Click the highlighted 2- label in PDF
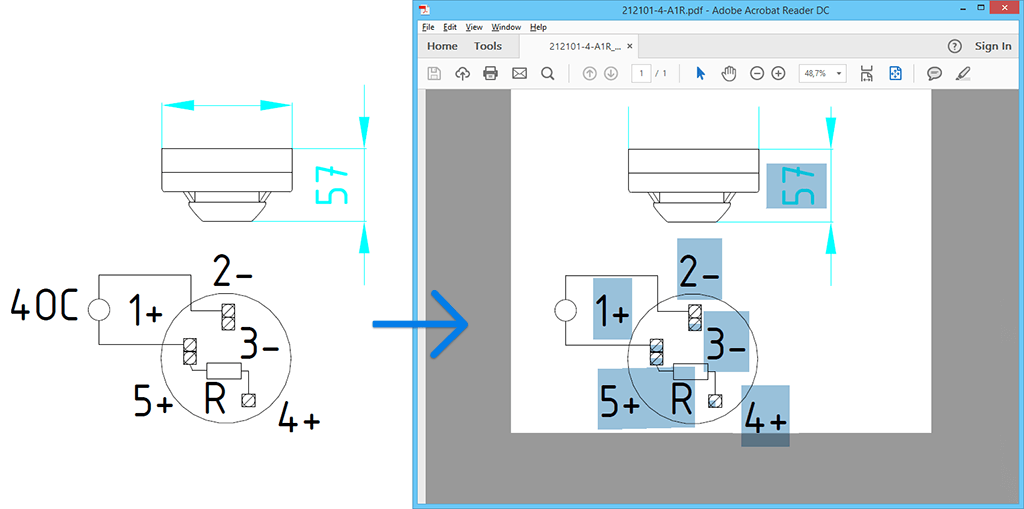This screenshot has width=1024, height=509. tap(699, 269)
